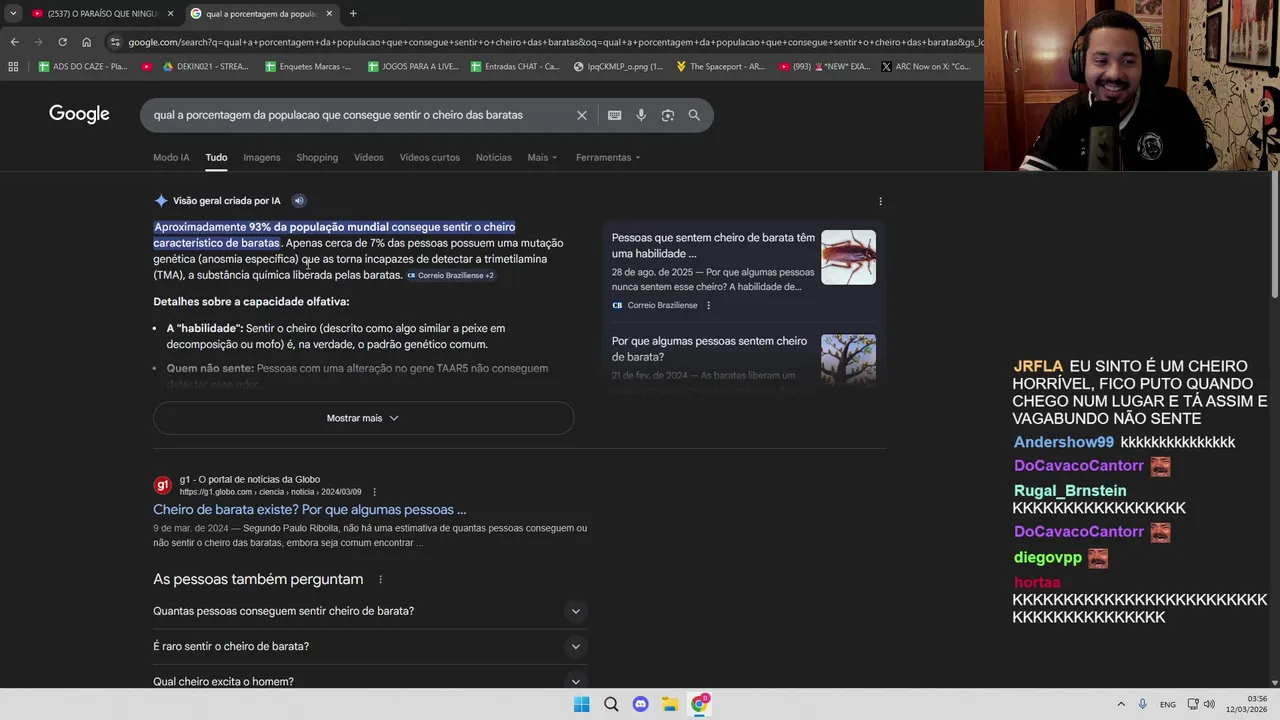Open the Ferramentas dropdown
The height and width of the screenshot is (720, 1280).
[608, 157]
